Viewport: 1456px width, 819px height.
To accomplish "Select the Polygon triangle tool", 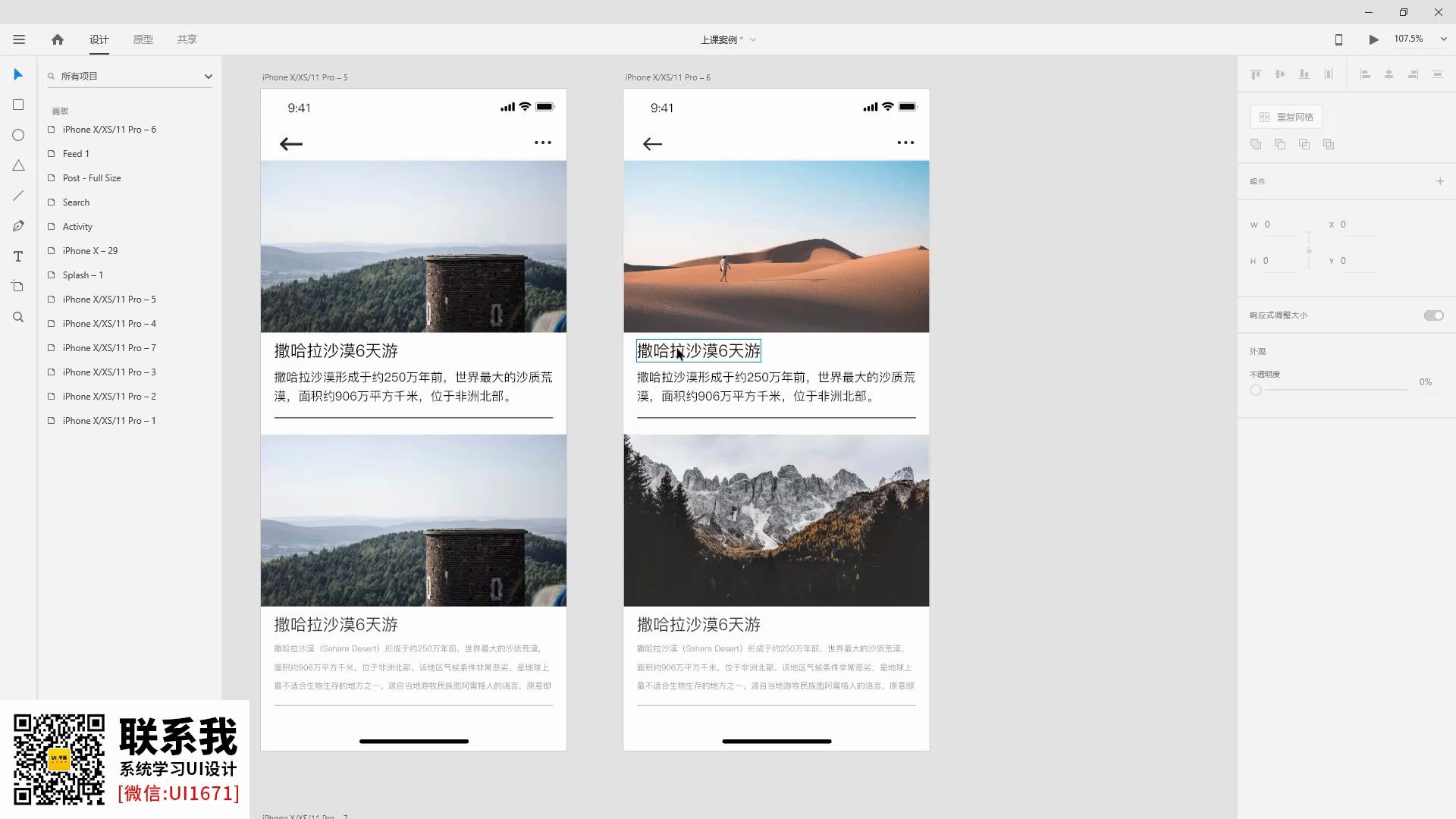I will 18,165.
